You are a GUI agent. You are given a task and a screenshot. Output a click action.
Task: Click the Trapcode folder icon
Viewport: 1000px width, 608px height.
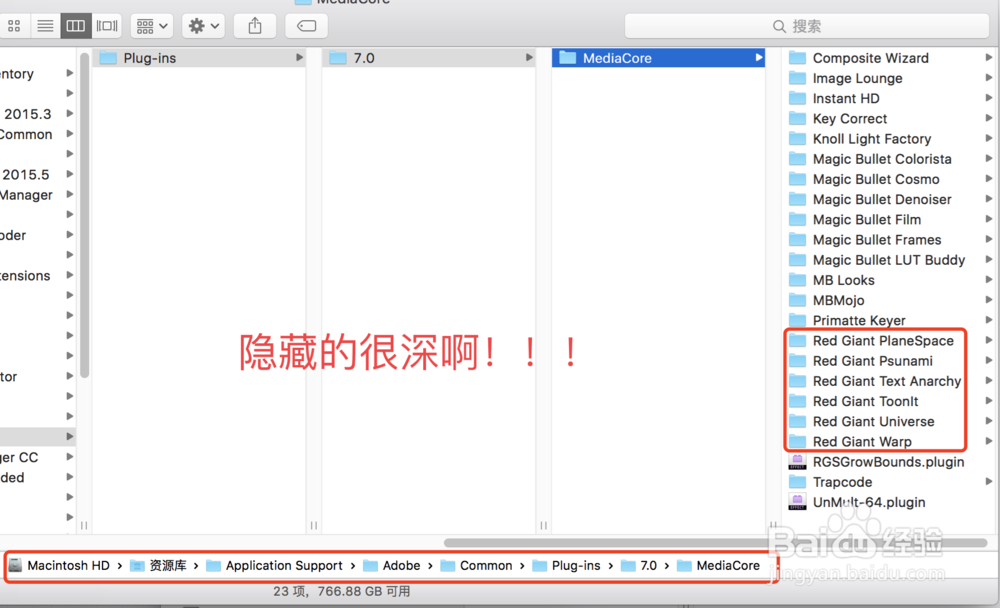click(x=797, y=482)
